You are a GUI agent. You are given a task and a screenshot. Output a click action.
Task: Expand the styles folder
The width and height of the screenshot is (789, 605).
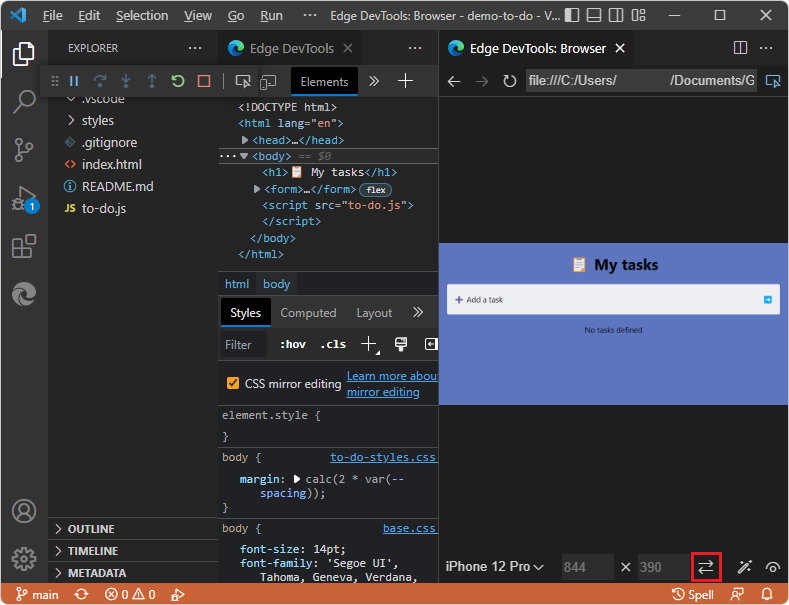click(97, 120)
